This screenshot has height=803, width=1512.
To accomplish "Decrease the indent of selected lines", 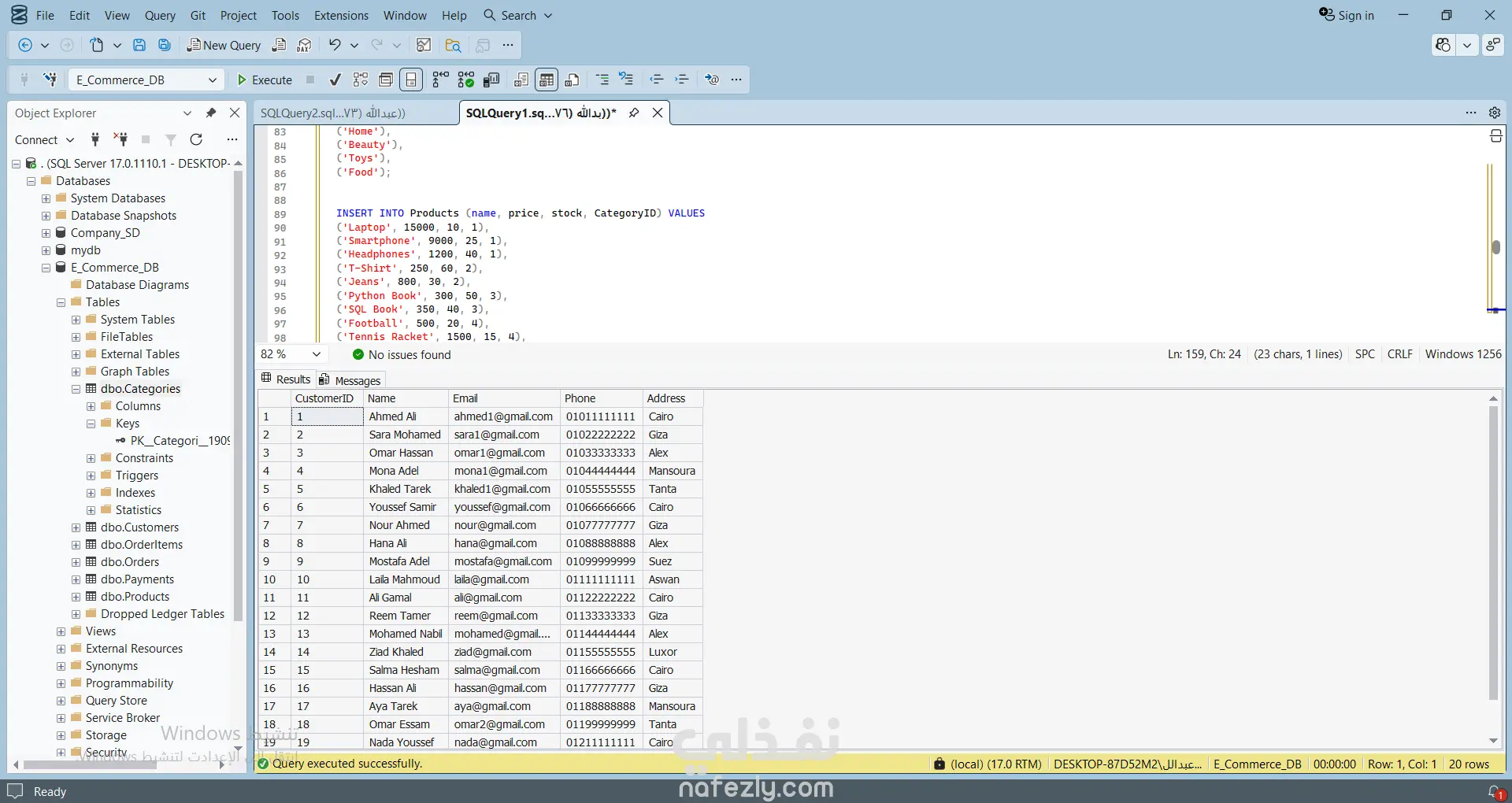I will click(656, 80).
